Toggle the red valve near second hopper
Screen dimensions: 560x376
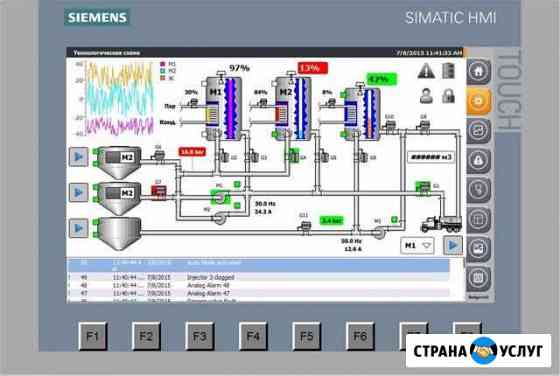pos(159,191)
